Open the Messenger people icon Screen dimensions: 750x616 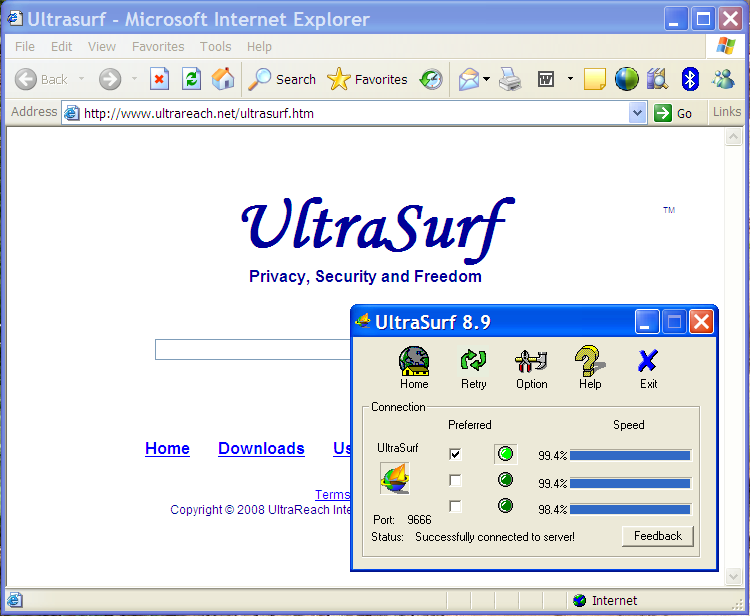coord(723,79)
